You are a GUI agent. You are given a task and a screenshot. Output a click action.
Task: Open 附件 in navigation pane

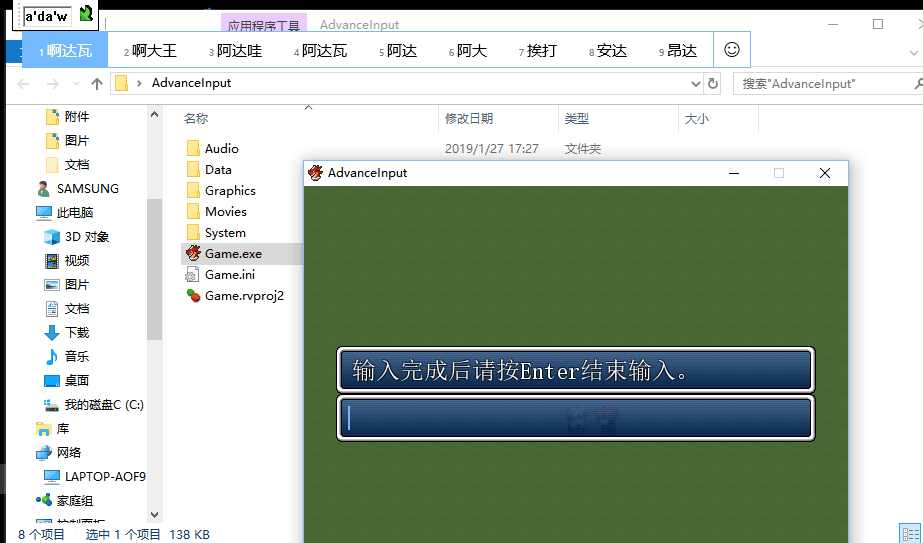click(x=77, y=117)
